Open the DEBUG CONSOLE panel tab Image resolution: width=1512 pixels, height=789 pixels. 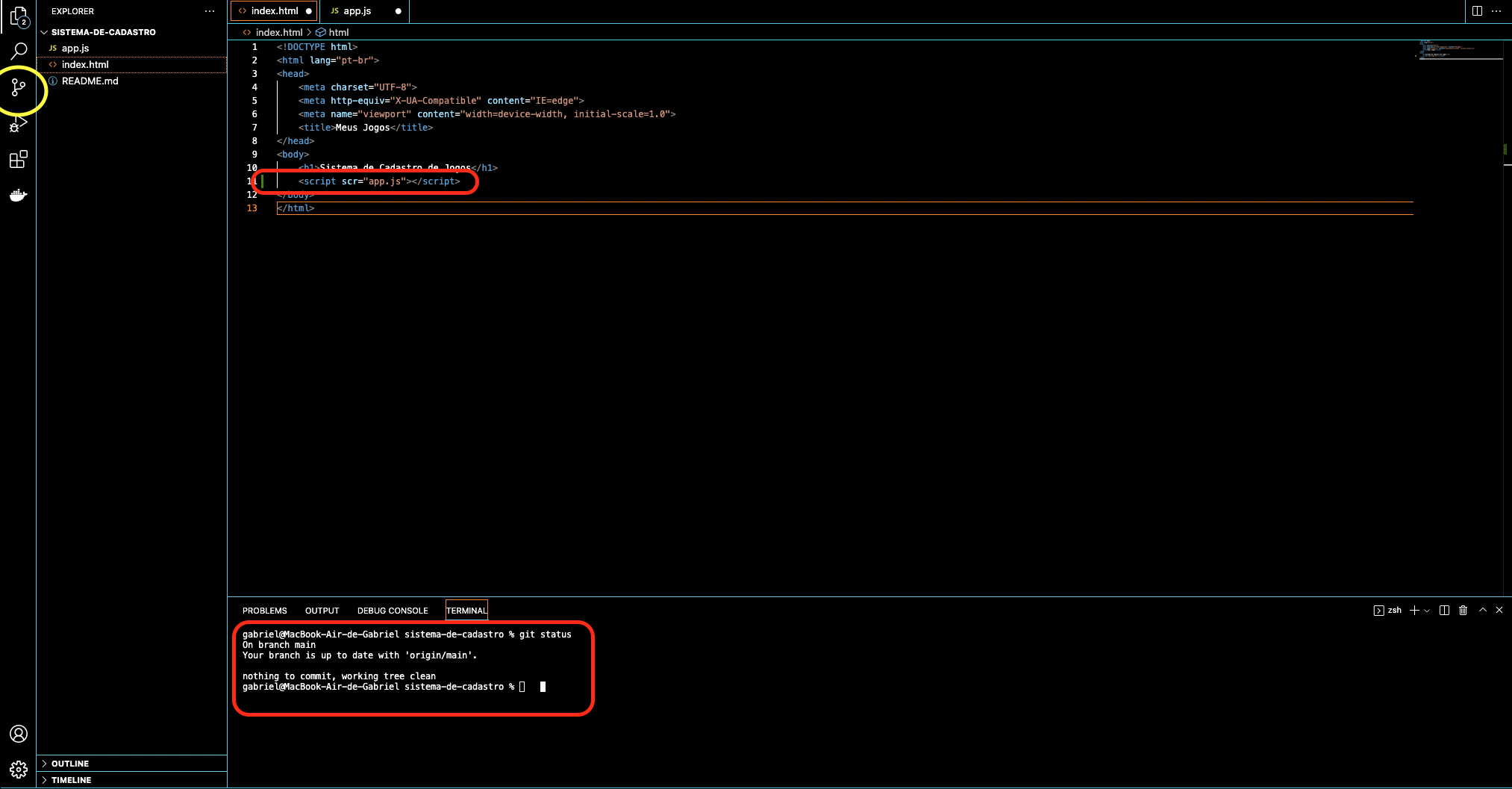393,611
